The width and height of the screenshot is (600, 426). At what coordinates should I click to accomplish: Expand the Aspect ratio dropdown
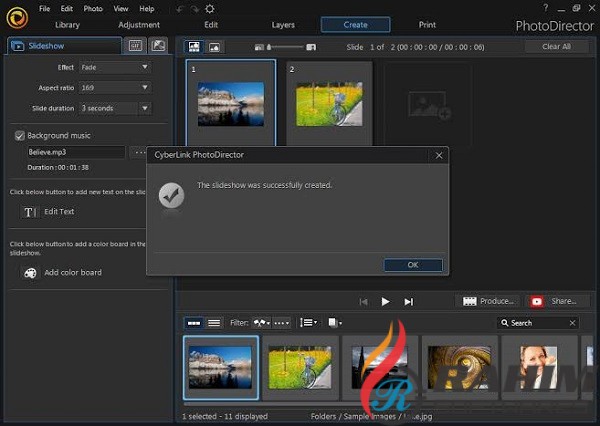click(x=115, y=88)
